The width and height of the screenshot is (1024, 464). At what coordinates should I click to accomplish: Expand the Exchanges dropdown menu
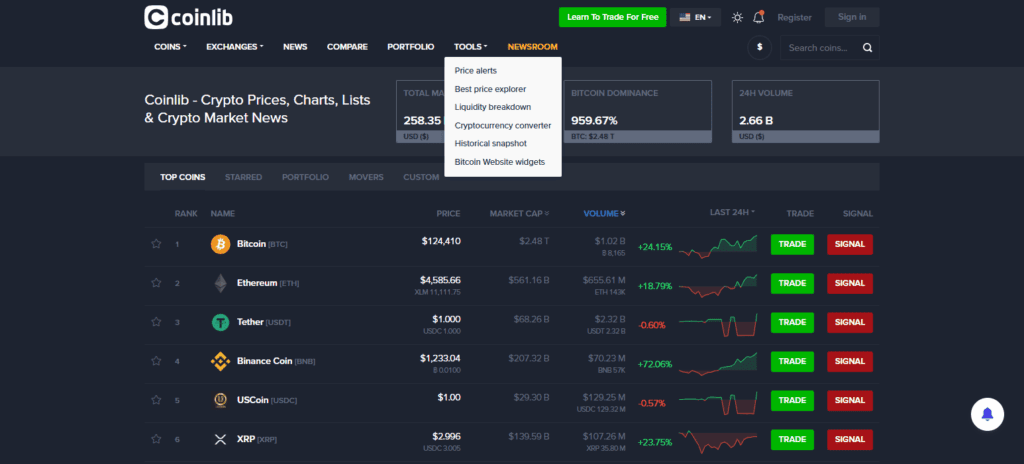[234, 47]
